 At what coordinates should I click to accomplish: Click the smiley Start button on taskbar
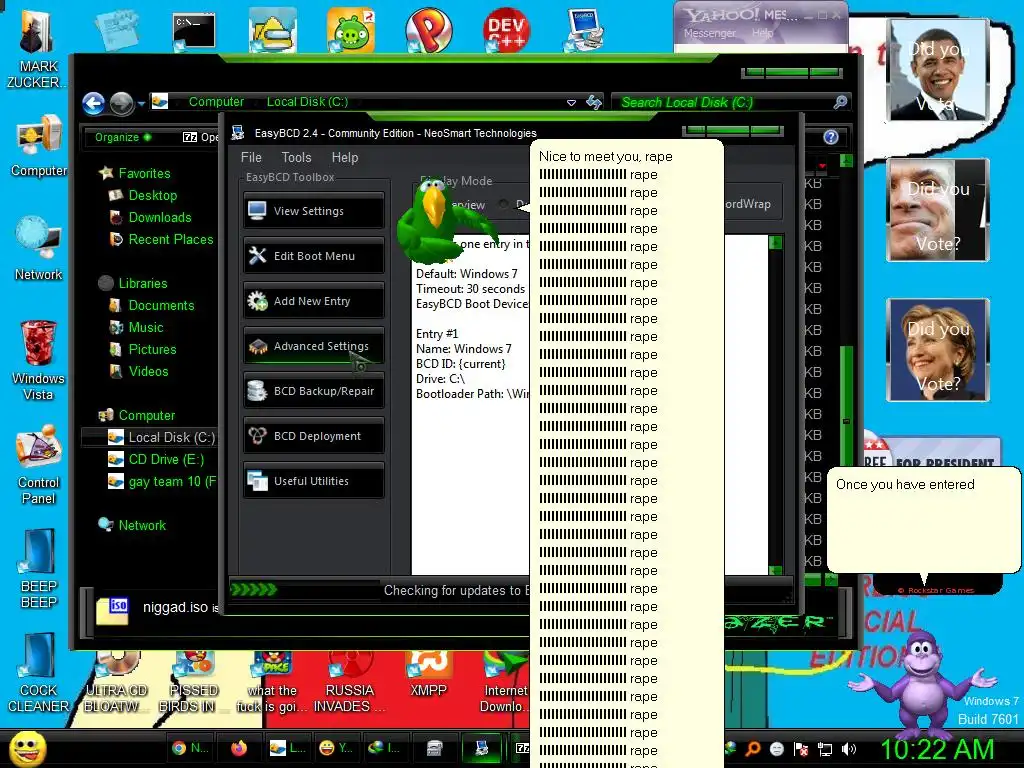tap(27, 748)
